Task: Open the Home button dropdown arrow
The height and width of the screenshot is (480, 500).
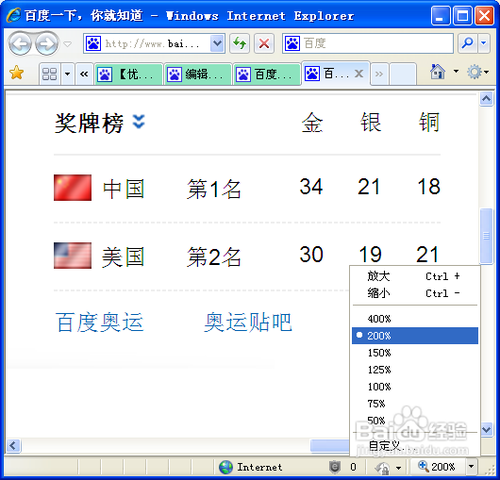Action: pos(456,71)
